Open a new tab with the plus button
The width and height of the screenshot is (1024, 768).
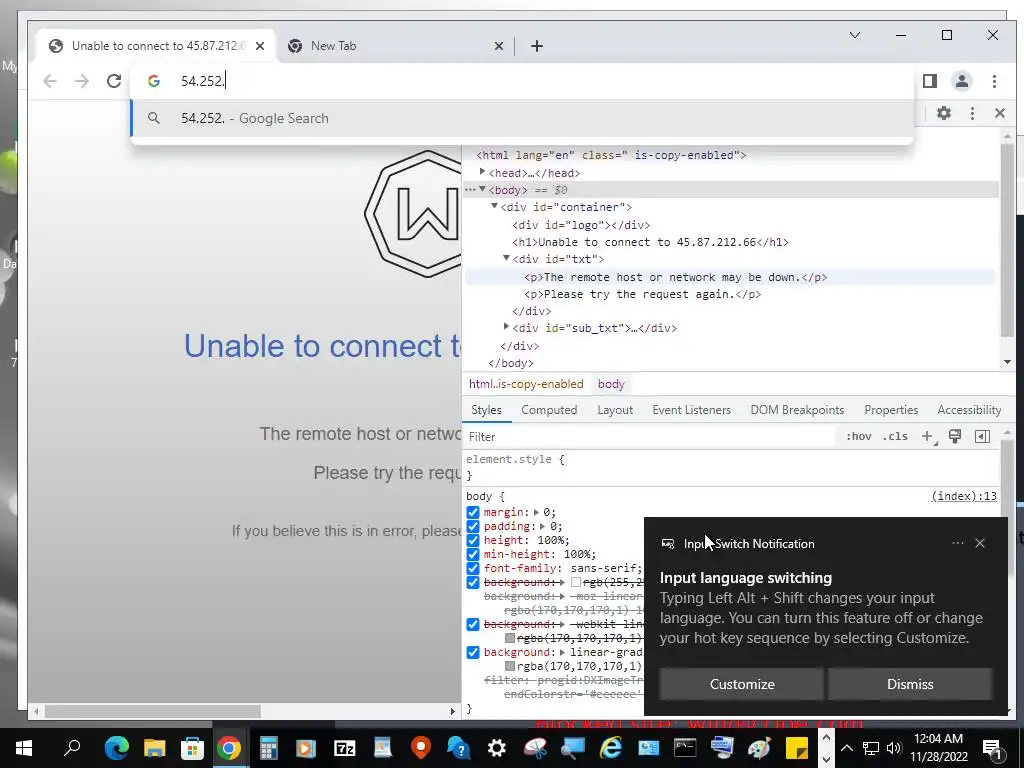click(x=537, y=46)
